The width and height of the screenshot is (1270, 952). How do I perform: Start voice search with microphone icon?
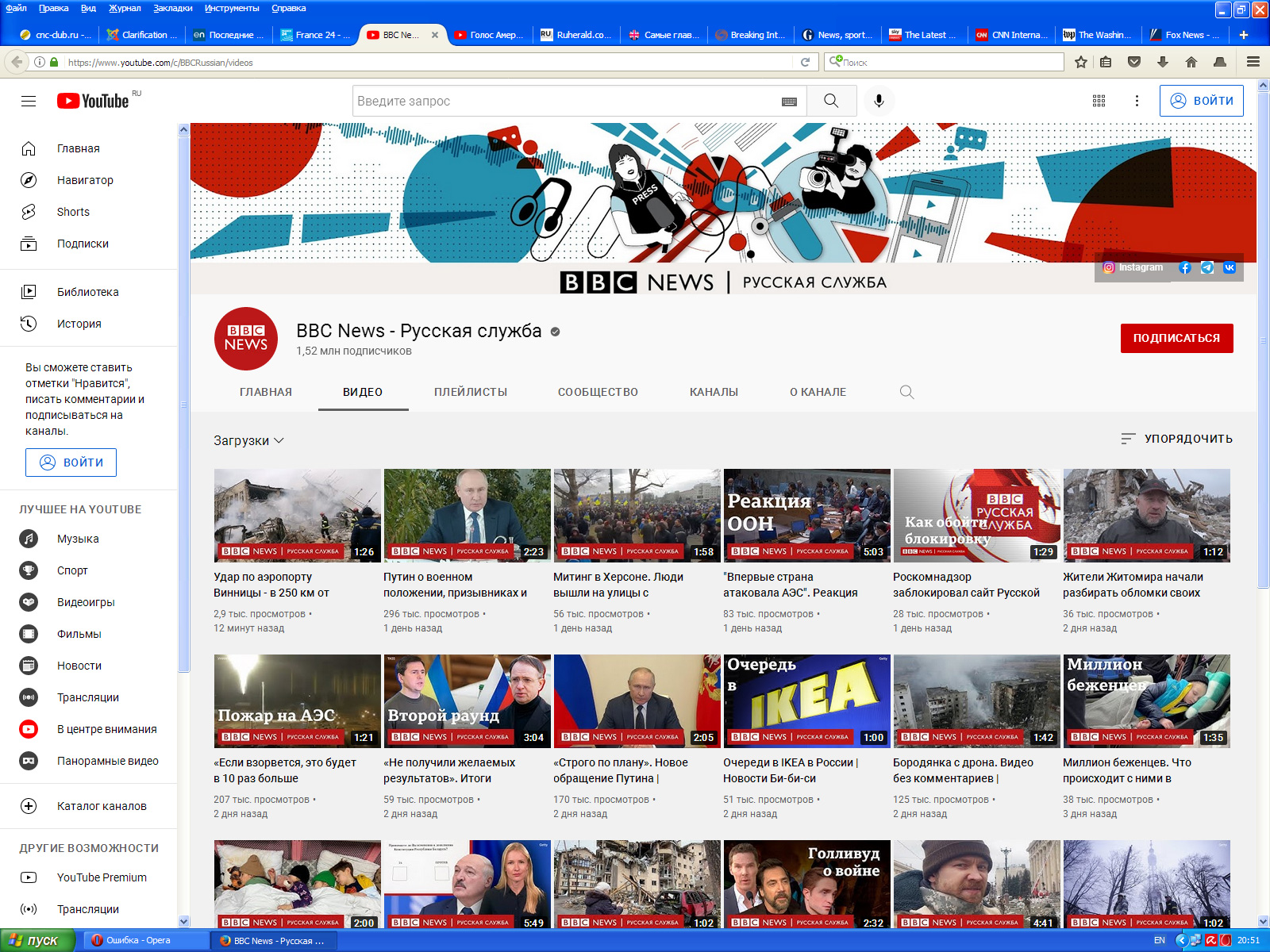click(879, 101)
